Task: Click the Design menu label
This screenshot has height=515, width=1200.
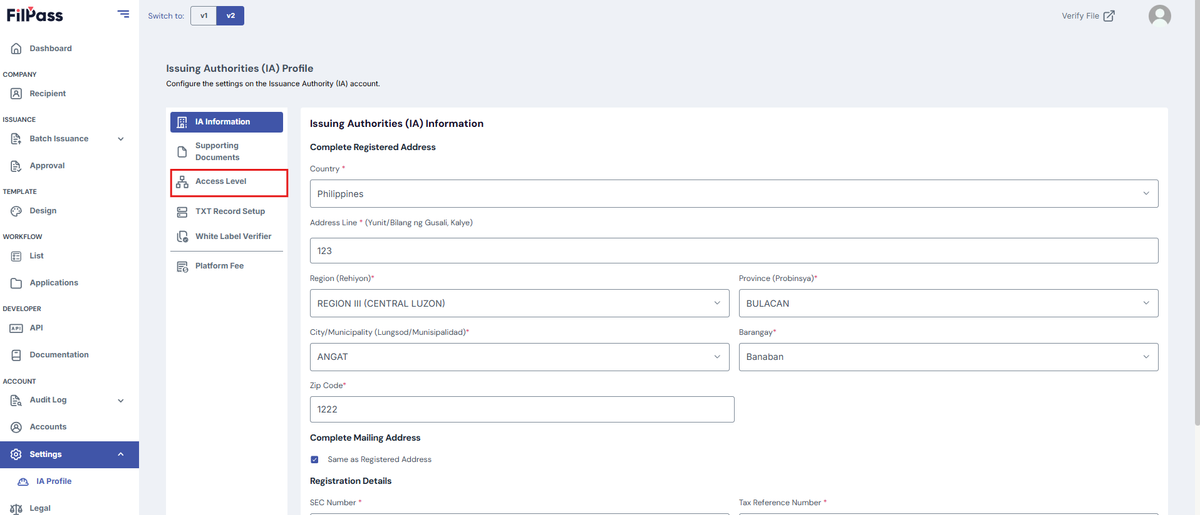Action: tap(43, 210)
